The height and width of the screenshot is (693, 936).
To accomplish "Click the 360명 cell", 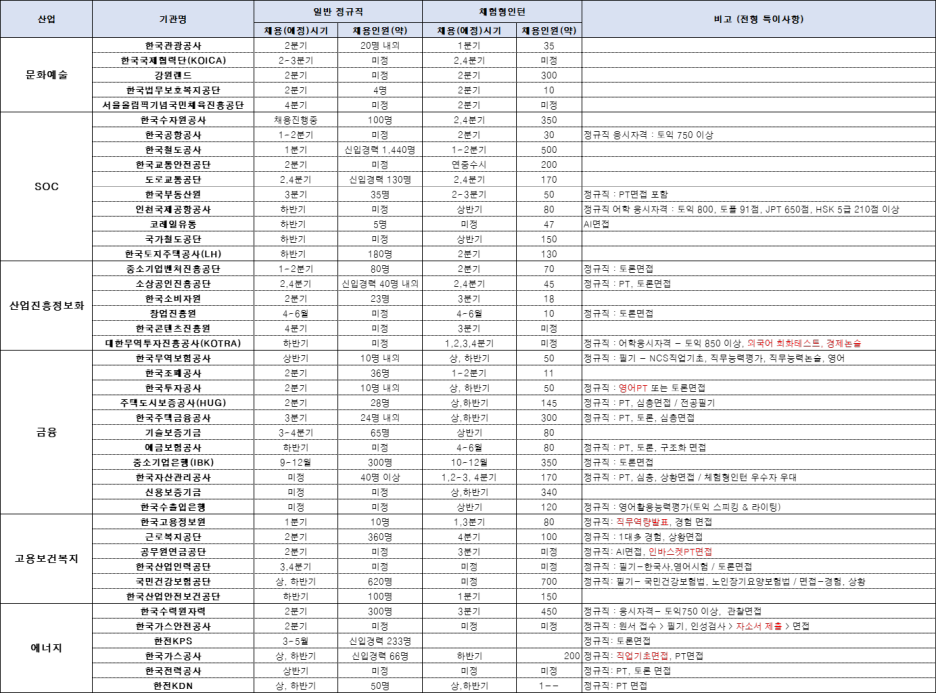I will (x=380, y=537).
